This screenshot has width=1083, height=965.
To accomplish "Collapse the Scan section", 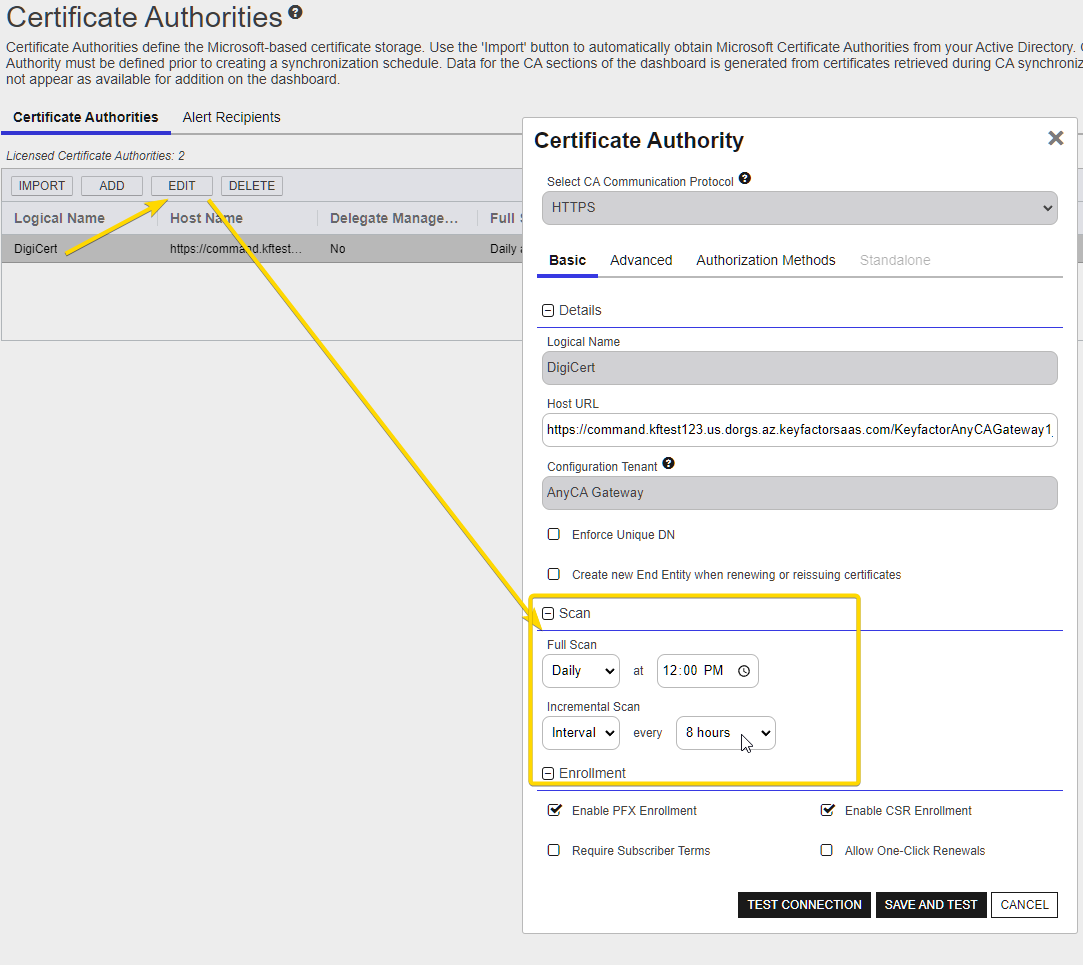I will coord(548,613).
